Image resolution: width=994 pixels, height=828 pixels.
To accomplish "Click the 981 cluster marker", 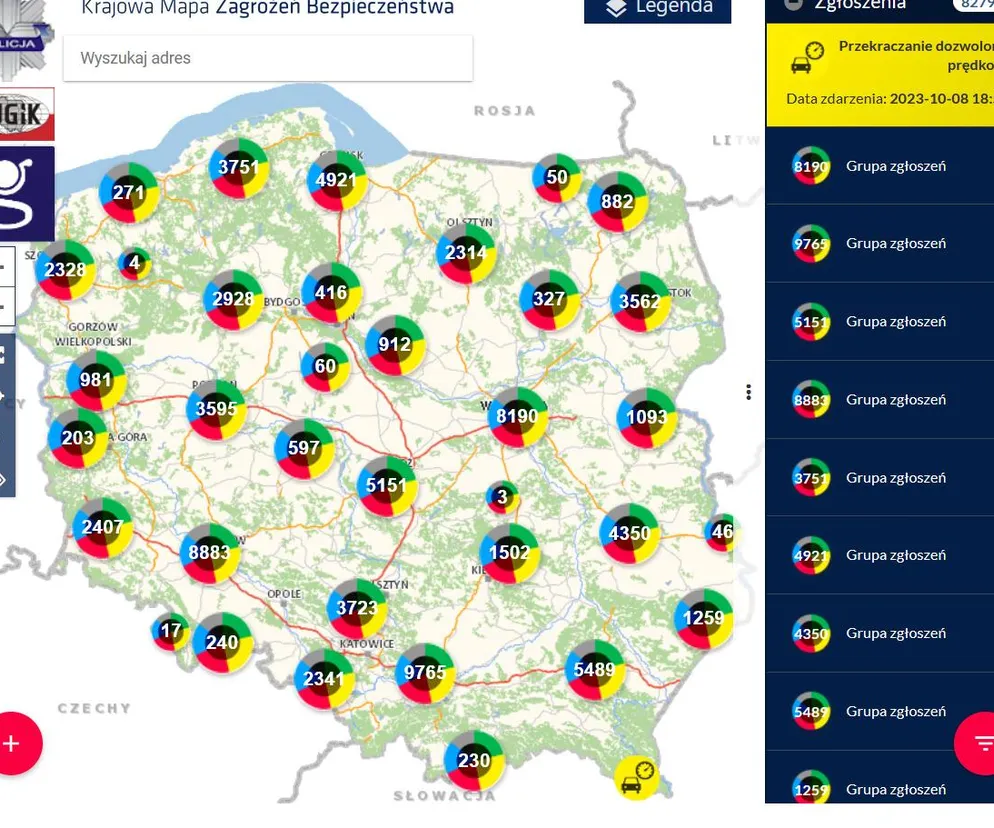I will 96,380.
